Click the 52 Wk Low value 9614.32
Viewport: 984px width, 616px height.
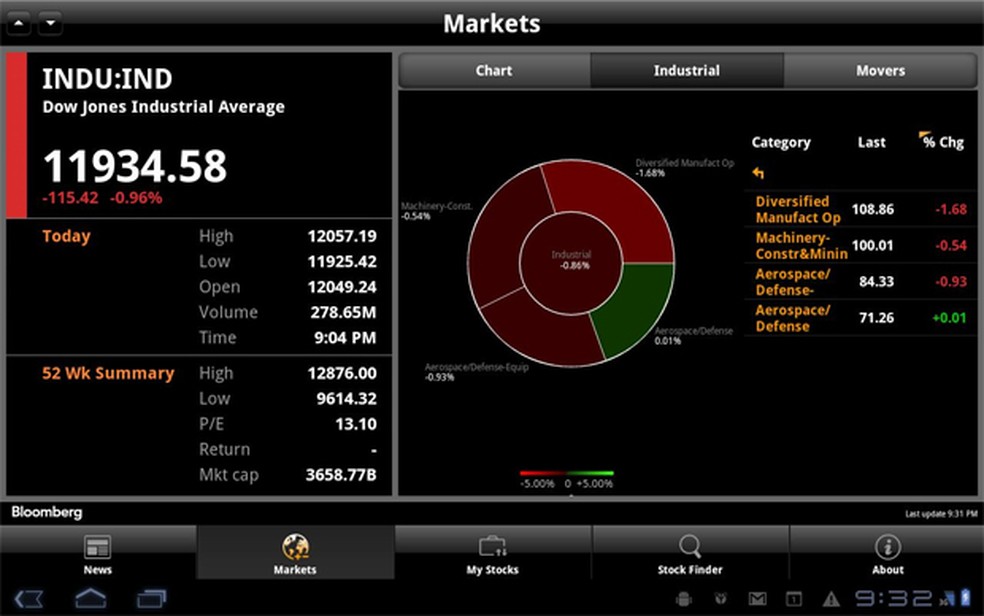(x=346, y=399)
